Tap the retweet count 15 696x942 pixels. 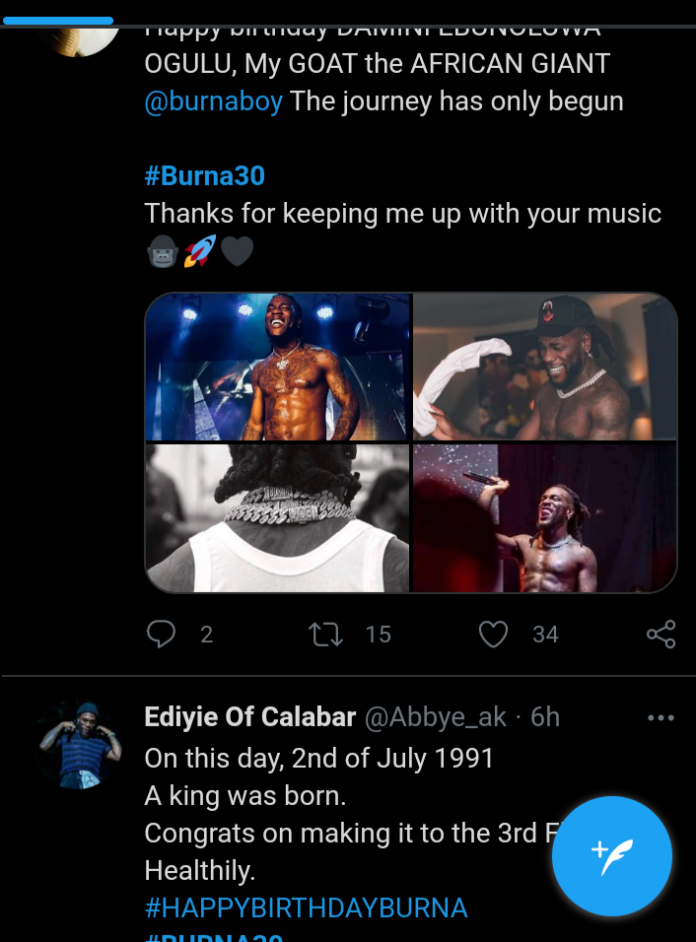(x=378, y=634)
